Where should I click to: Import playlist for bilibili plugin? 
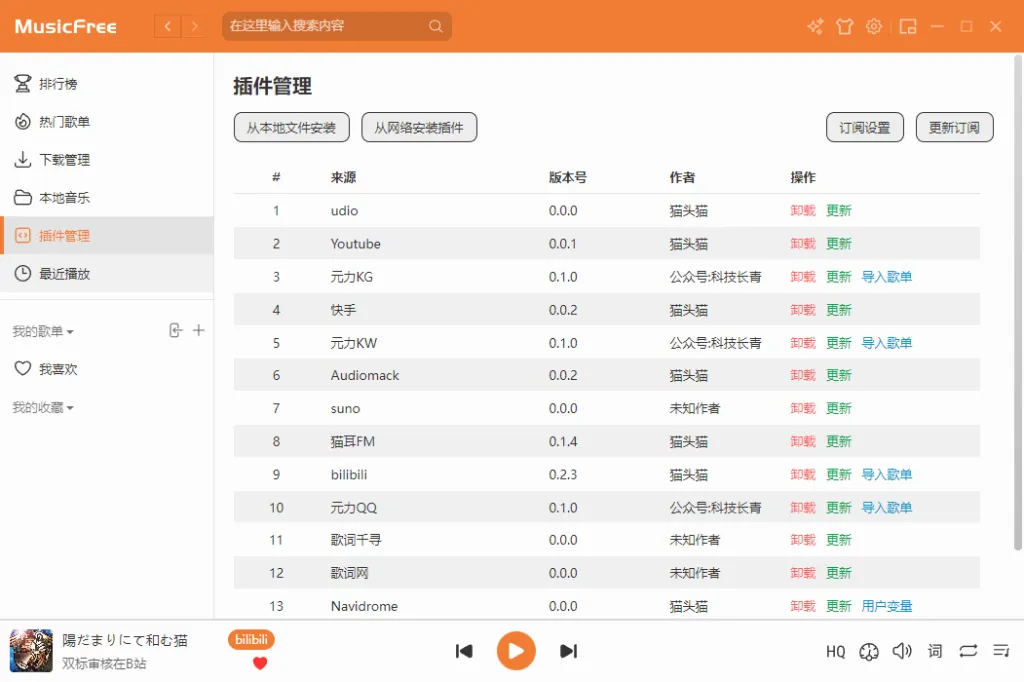point(886,474)
